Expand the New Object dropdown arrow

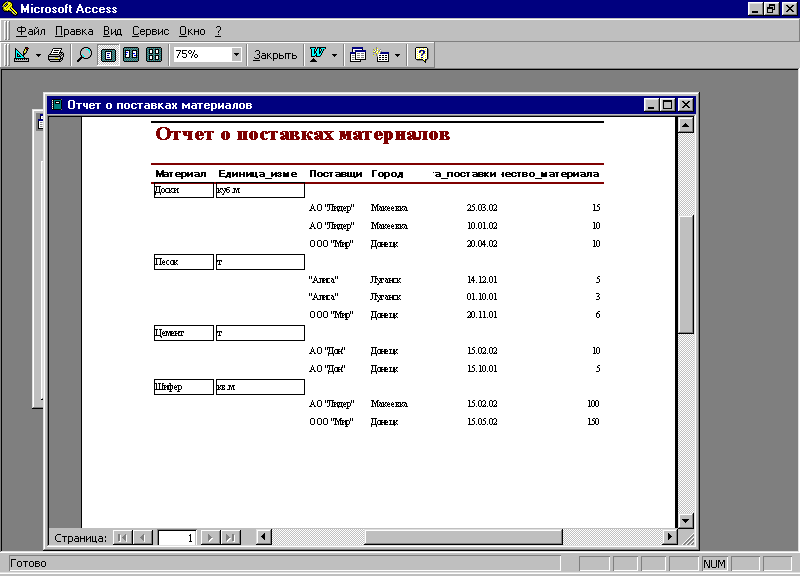click(x=397, y=55)
